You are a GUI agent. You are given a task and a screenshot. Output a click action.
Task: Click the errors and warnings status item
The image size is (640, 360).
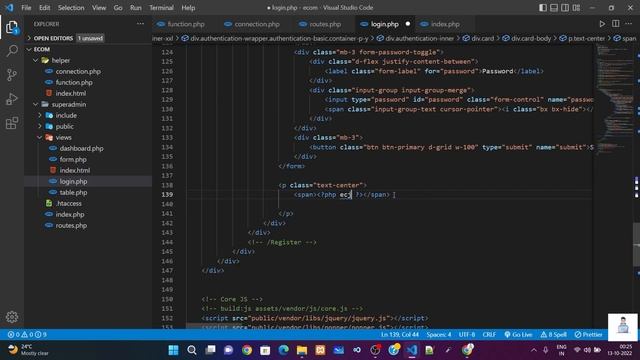[27, 335]
